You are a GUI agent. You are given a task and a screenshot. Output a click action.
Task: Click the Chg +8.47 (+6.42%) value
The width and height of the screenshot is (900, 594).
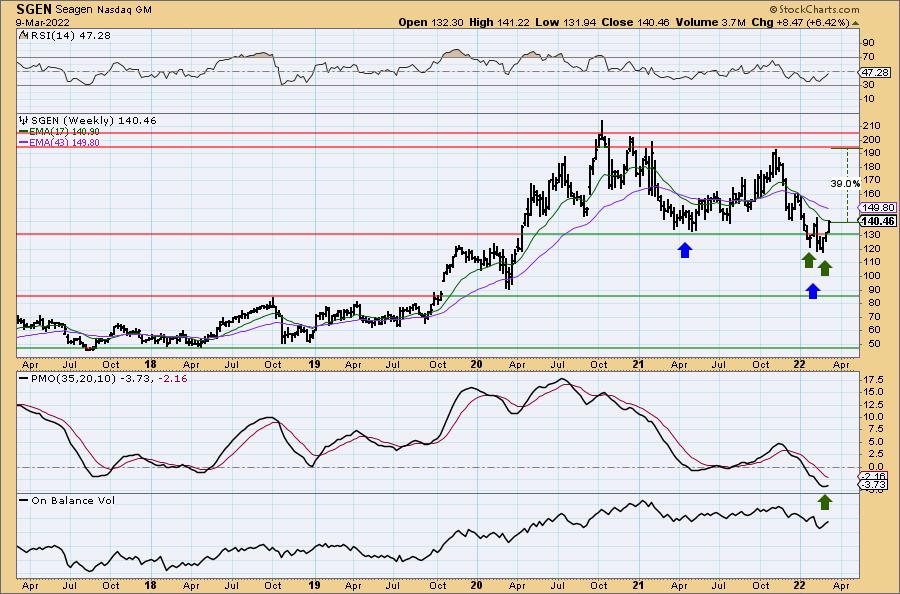800,22
